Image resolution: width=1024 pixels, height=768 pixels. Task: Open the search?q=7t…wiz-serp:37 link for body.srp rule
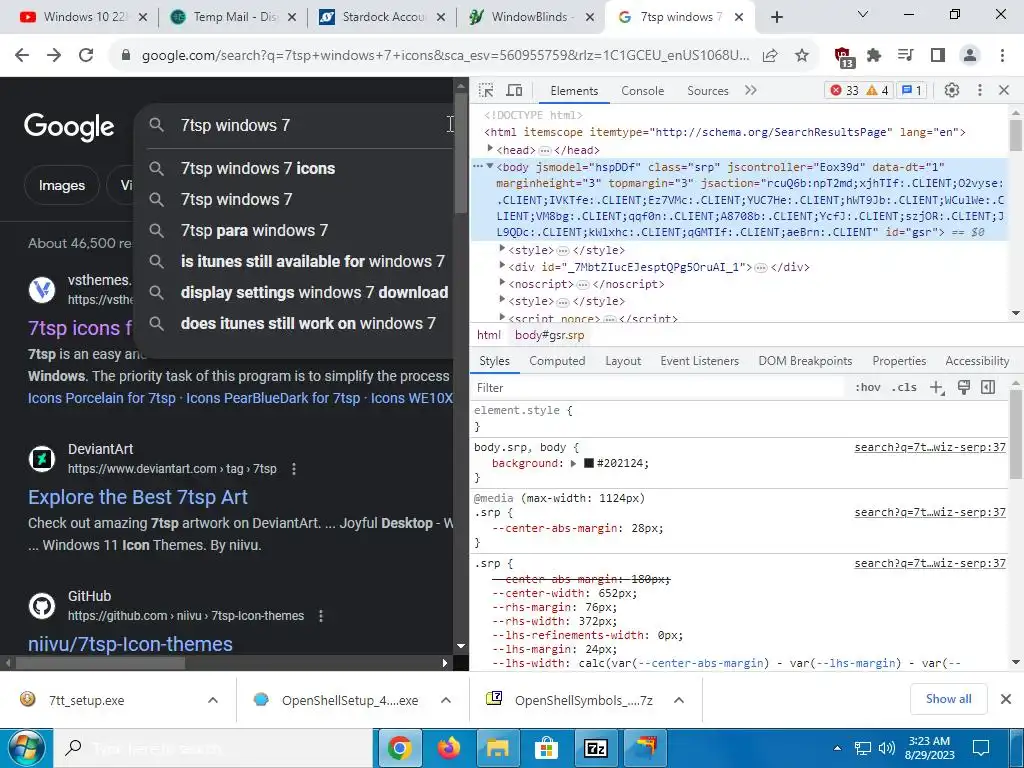(930, 447)
